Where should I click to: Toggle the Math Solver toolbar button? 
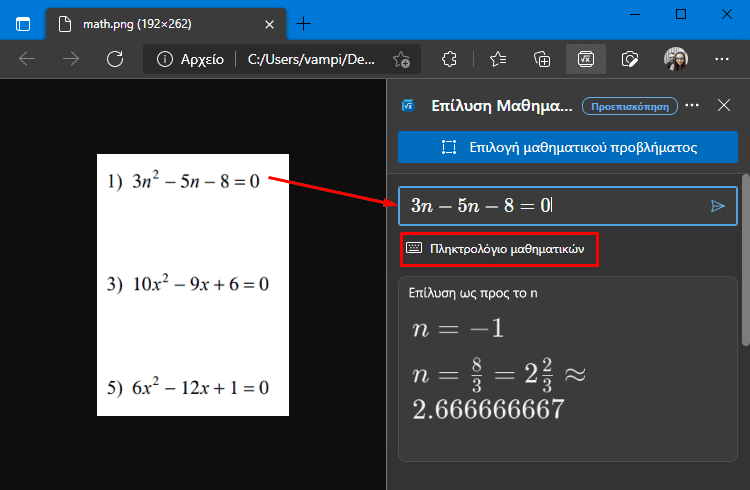586,59
